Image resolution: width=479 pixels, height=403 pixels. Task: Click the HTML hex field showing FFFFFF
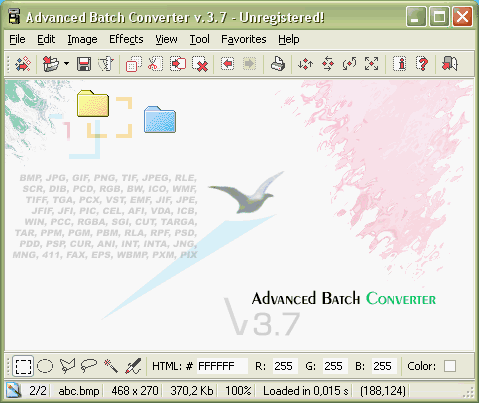click(x=222, y=366)
